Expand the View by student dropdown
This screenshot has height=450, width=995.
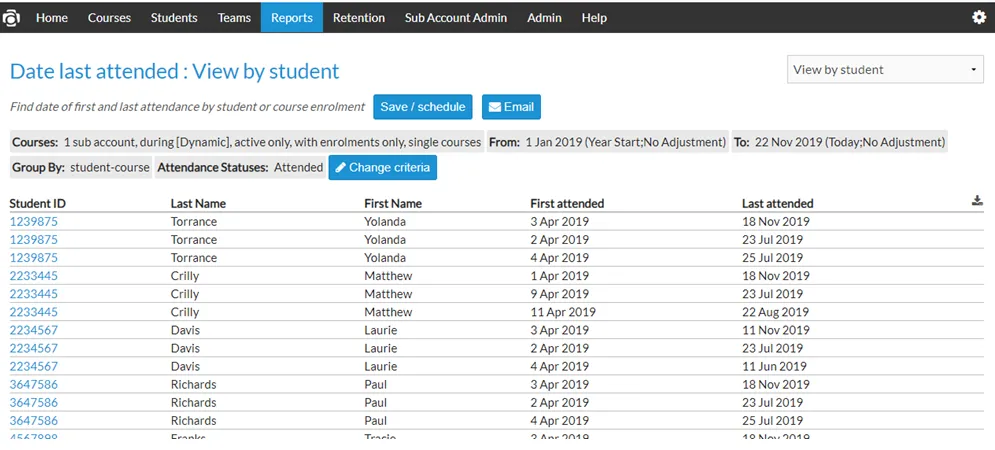(885, 70)
